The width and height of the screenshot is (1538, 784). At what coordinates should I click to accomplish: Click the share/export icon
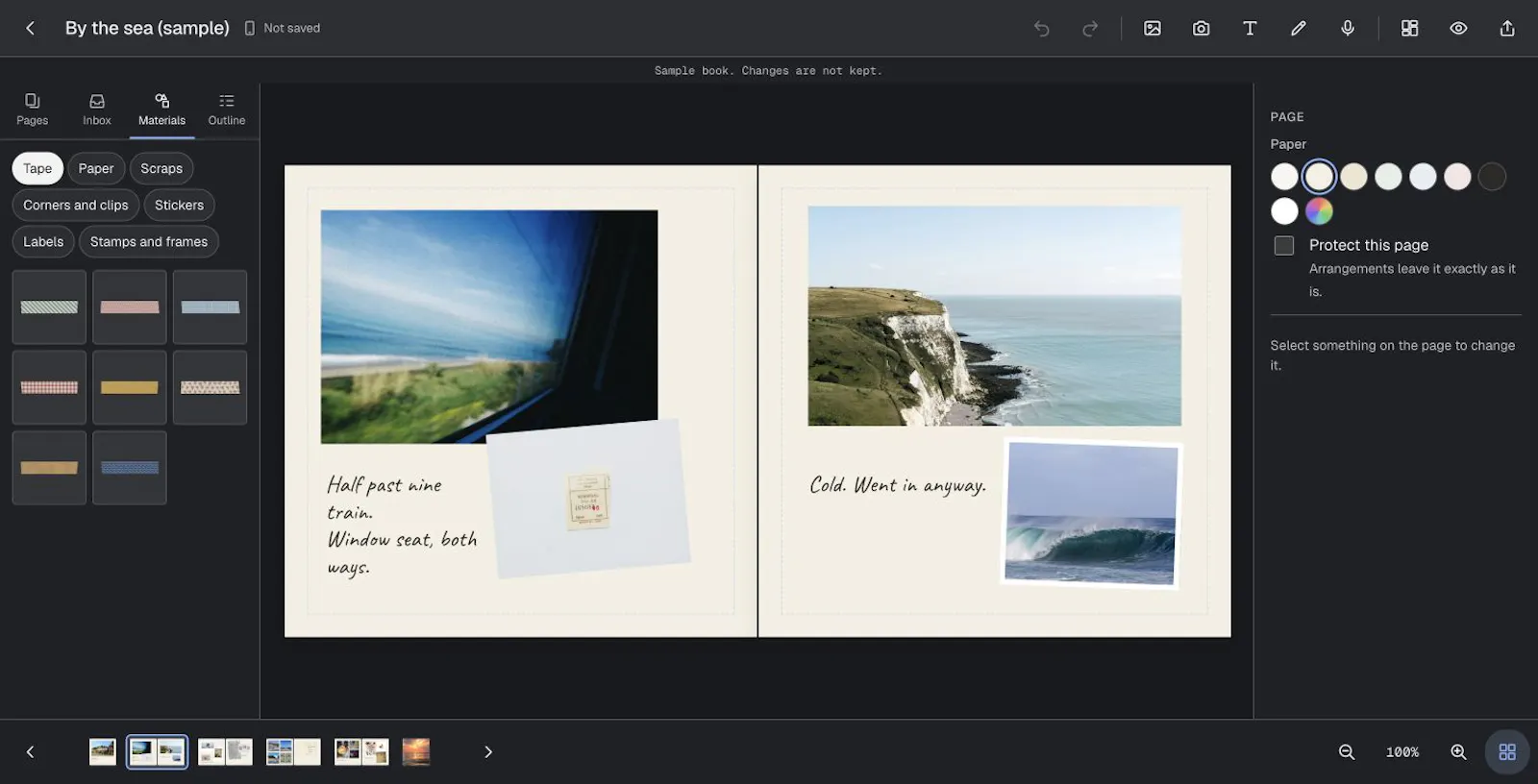(1507, 28)
